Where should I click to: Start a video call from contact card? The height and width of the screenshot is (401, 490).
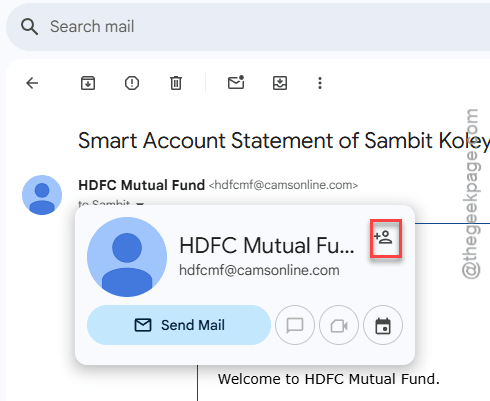point(339,325)
